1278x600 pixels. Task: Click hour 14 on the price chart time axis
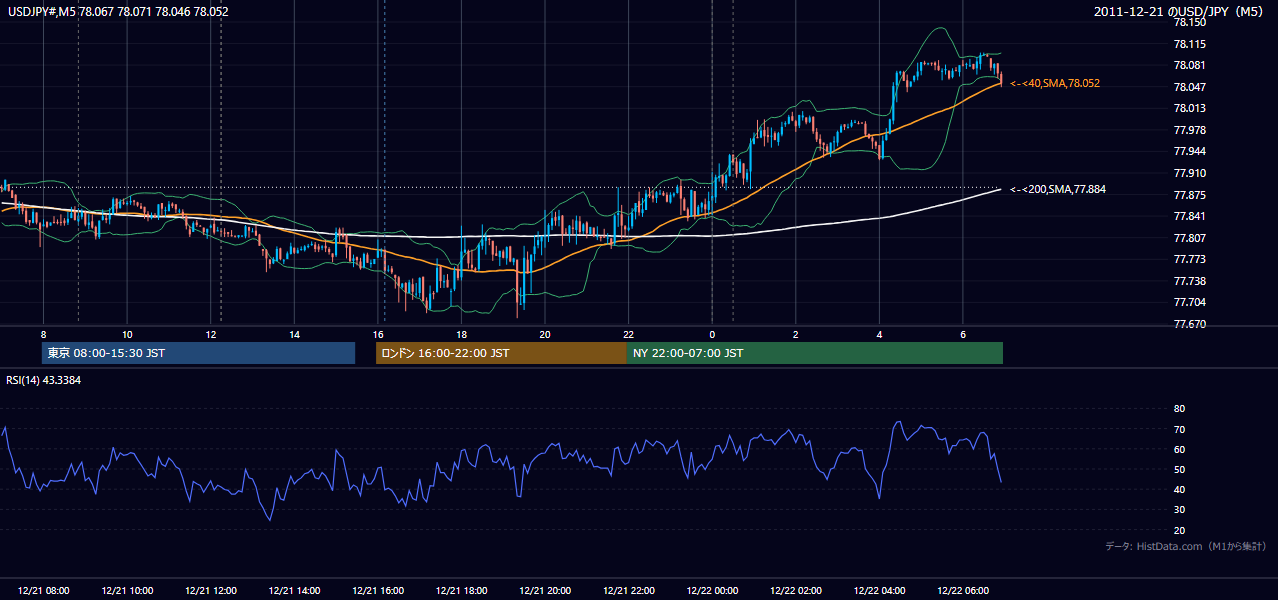[294, 334]
